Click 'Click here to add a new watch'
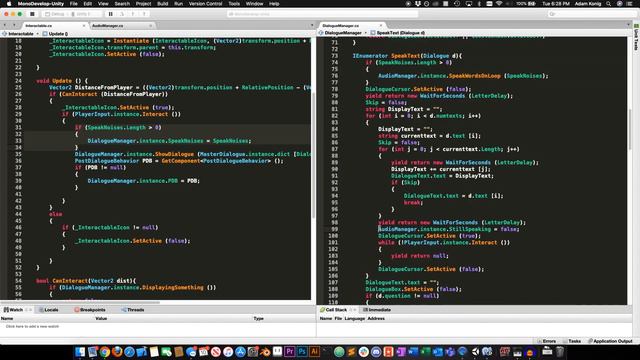Viewport: 640px width, 360px height. [x=32, y=327]
